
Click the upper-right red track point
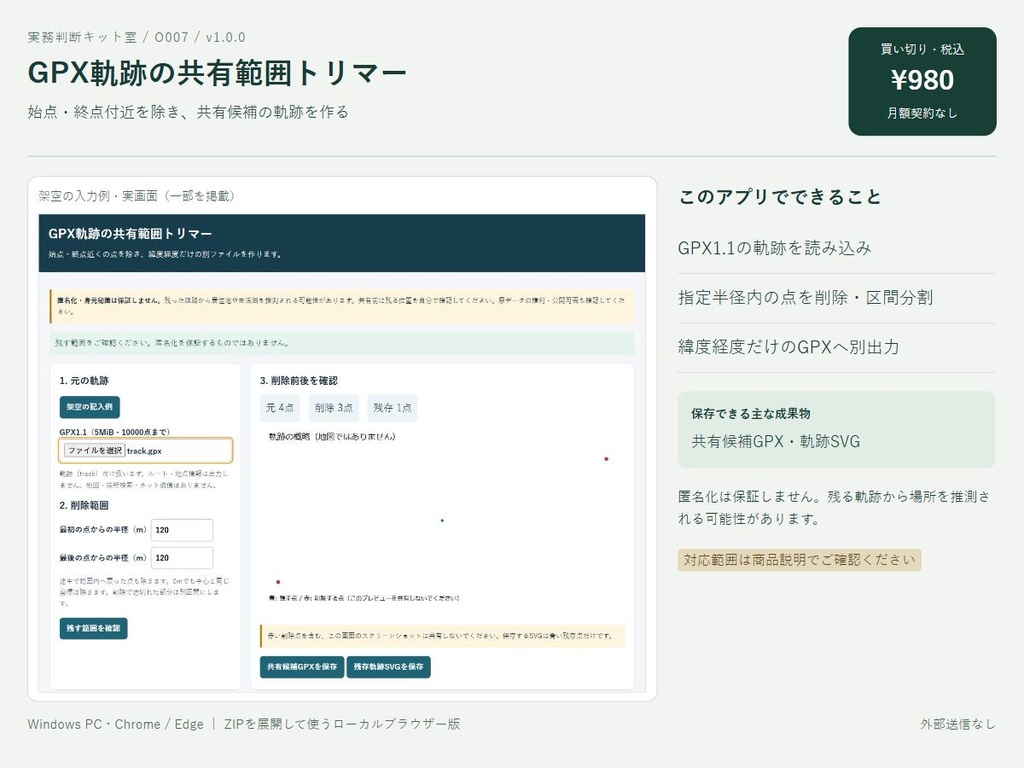point(606,459)
